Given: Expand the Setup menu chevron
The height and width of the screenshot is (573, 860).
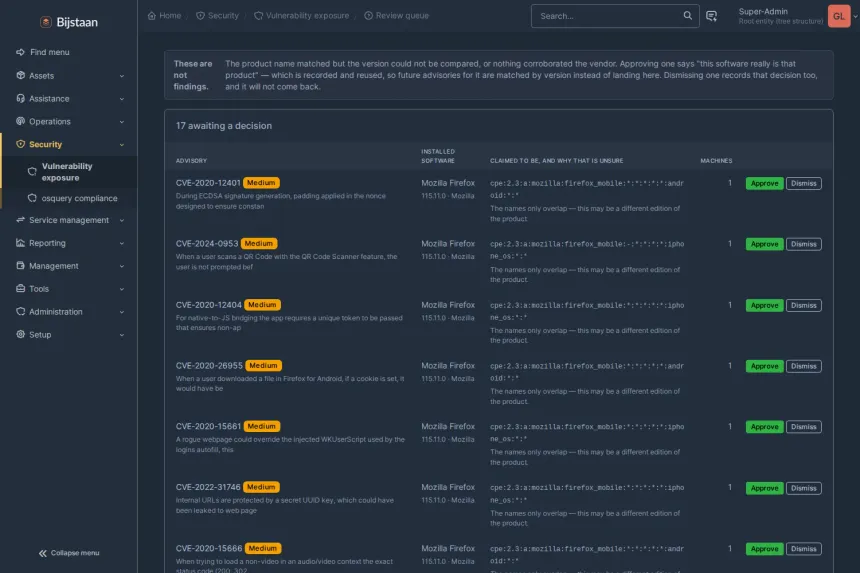Looking at the screenshot, I should pyautogui.click(x=122, y=335).
